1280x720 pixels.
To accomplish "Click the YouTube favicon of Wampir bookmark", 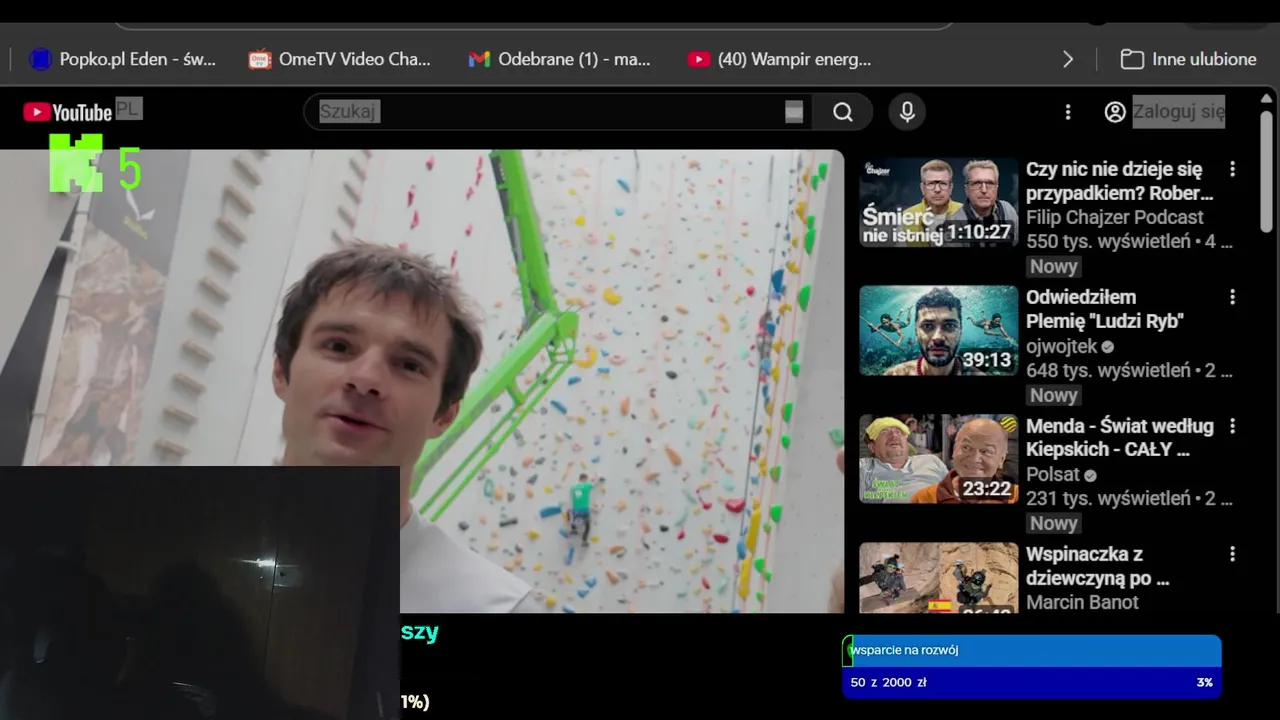I will (698, 59).
